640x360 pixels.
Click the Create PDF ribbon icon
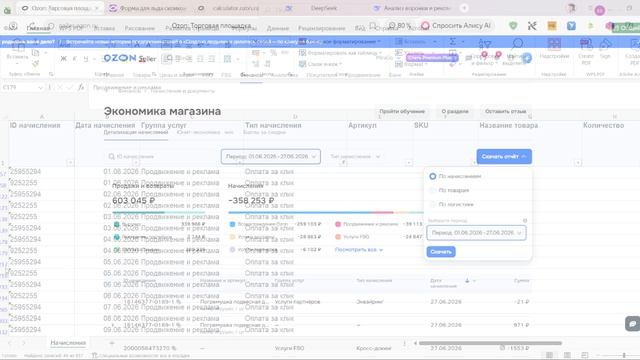click(586, 44)
